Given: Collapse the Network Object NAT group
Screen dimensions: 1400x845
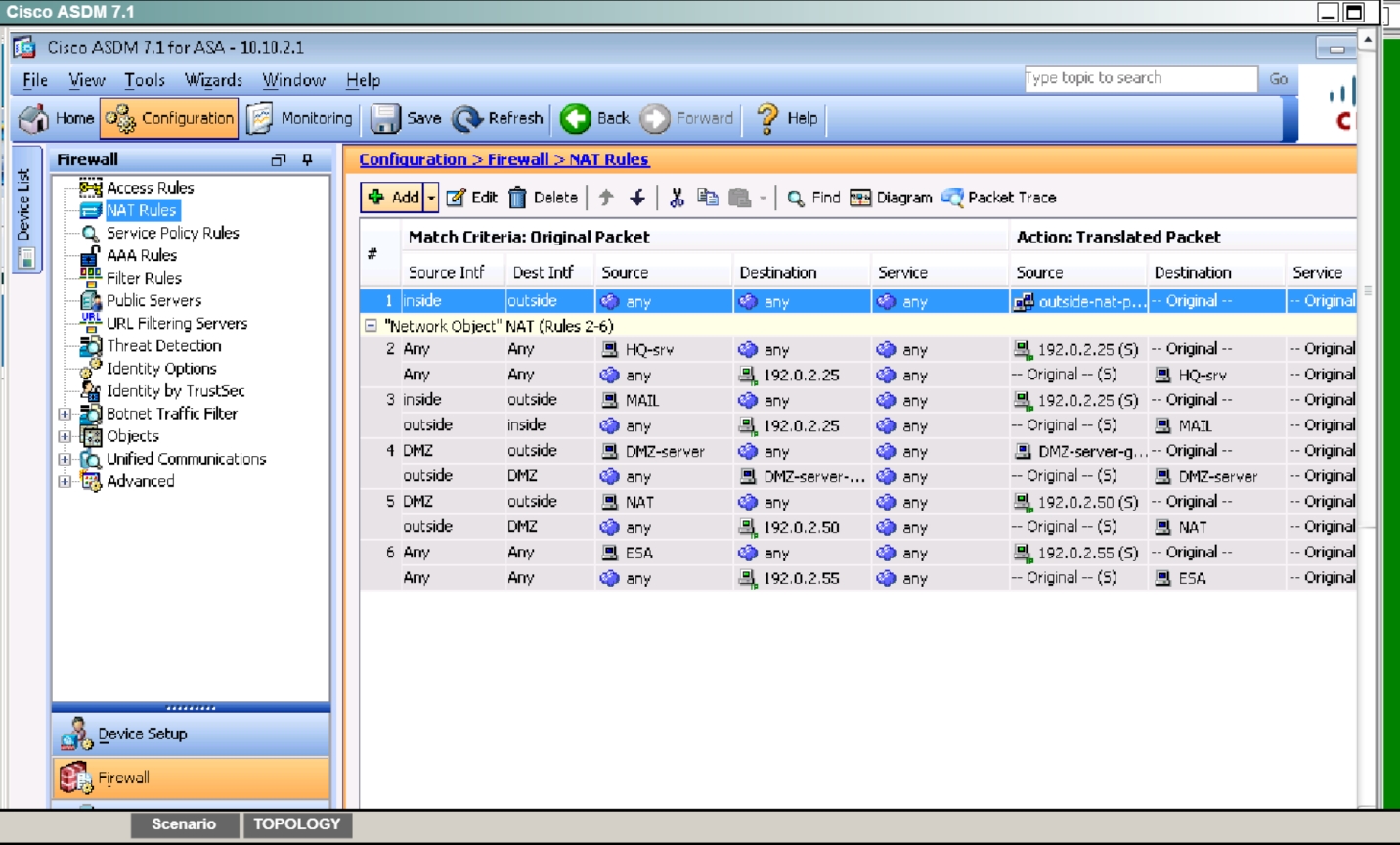Looking at the screenshot, I should pos(371,326).
